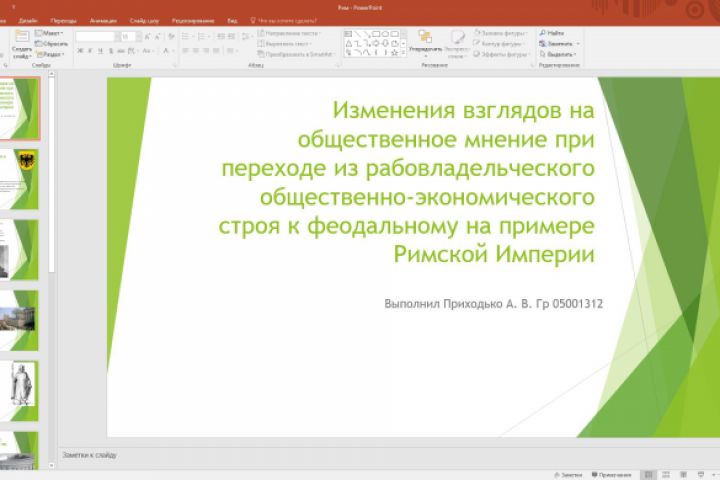Toggle underline (Ч) formatting
The image size is (720, 480).
(x=101, y=51)
